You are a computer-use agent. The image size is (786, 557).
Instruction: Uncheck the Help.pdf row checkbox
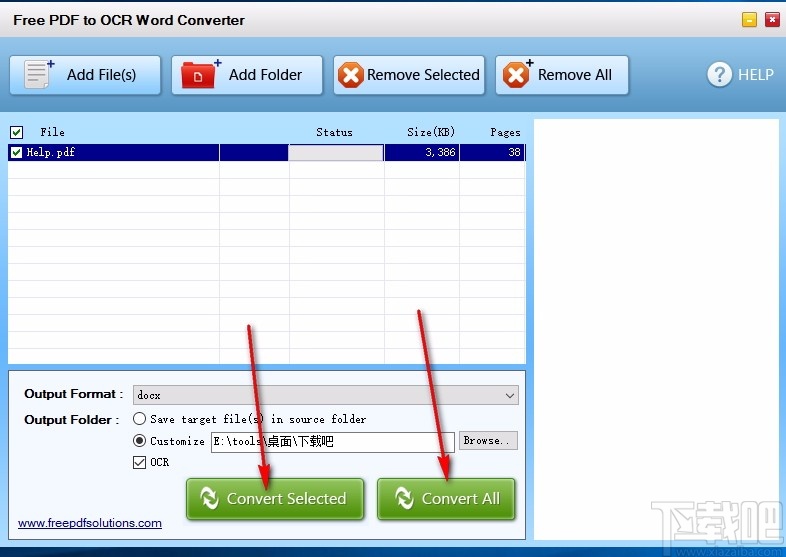click(x=17, y=152)
